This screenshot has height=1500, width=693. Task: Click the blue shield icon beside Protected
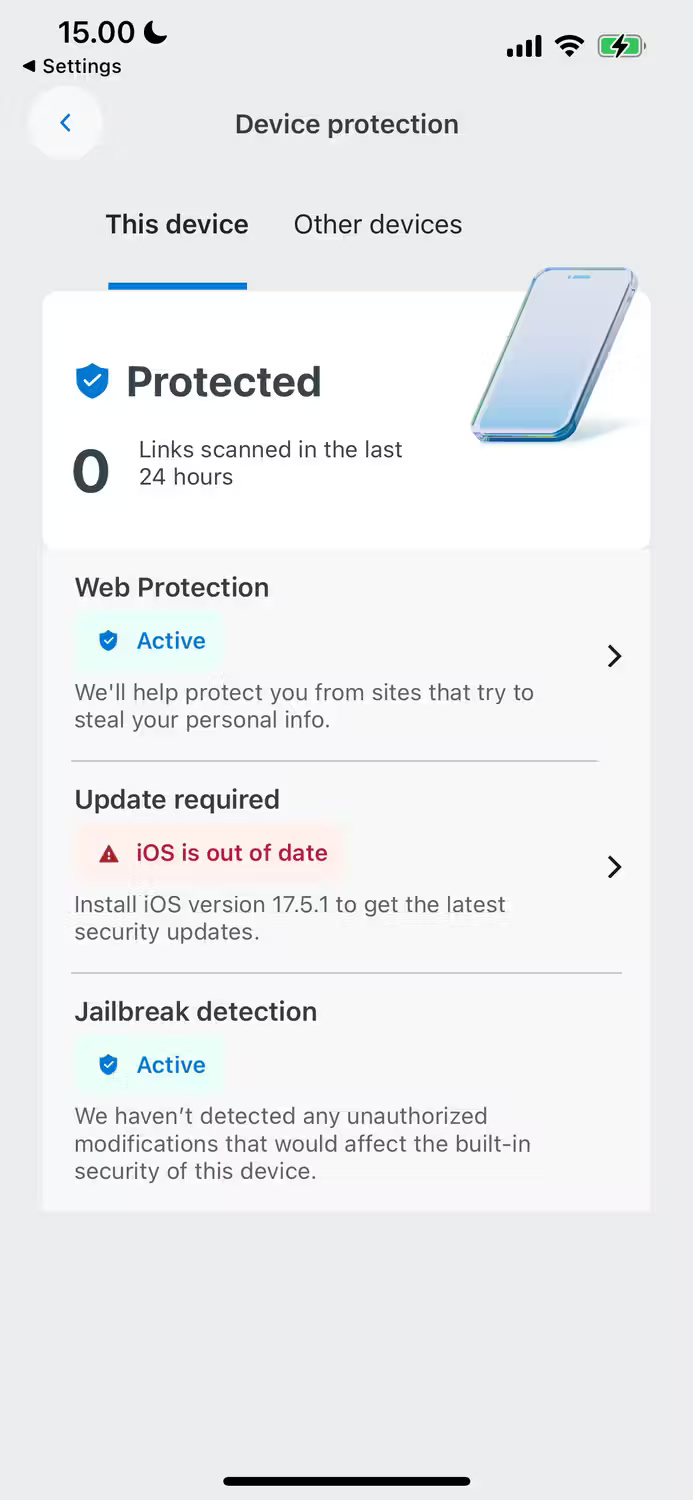click(x=92, y=382)
